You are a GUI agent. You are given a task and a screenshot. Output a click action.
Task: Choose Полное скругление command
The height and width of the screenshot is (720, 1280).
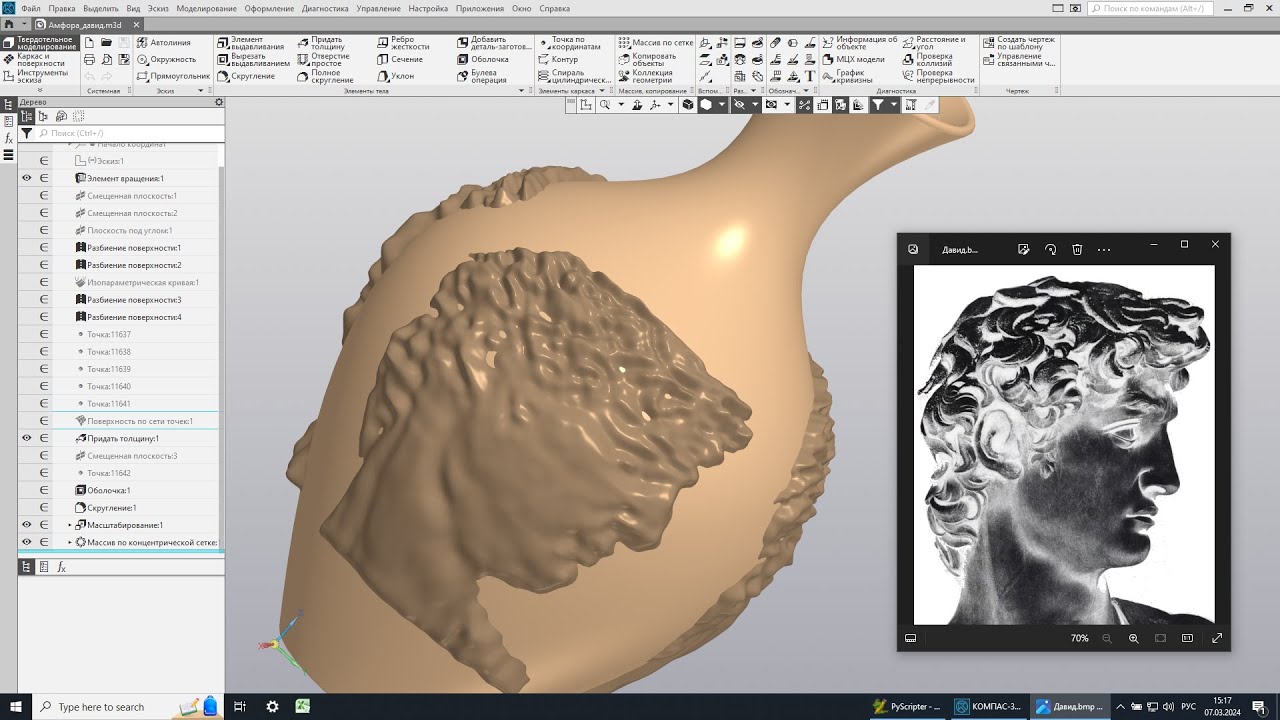(326, 76)
